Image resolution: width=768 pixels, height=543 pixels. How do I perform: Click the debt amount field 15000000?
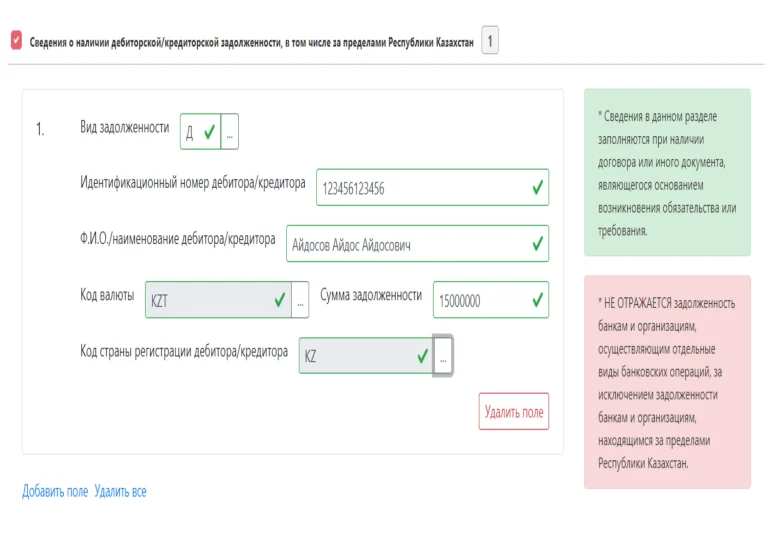[491, 300]
